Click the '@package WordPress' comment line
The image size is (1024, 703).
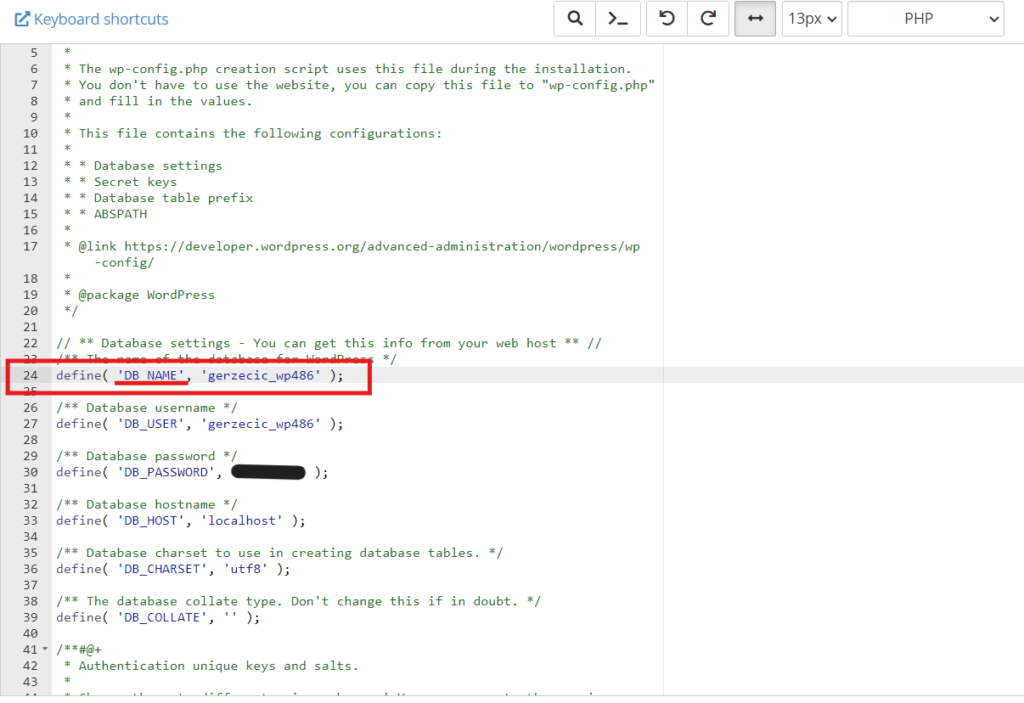coord(146,295)
